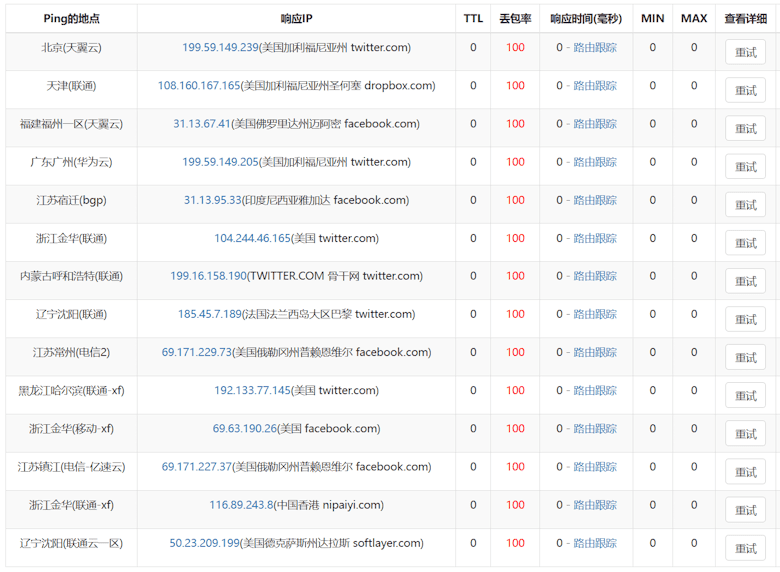
Task: Click 重试 button for 江苏镇江(电信-亿速云)
Action: tap(745, 472)
